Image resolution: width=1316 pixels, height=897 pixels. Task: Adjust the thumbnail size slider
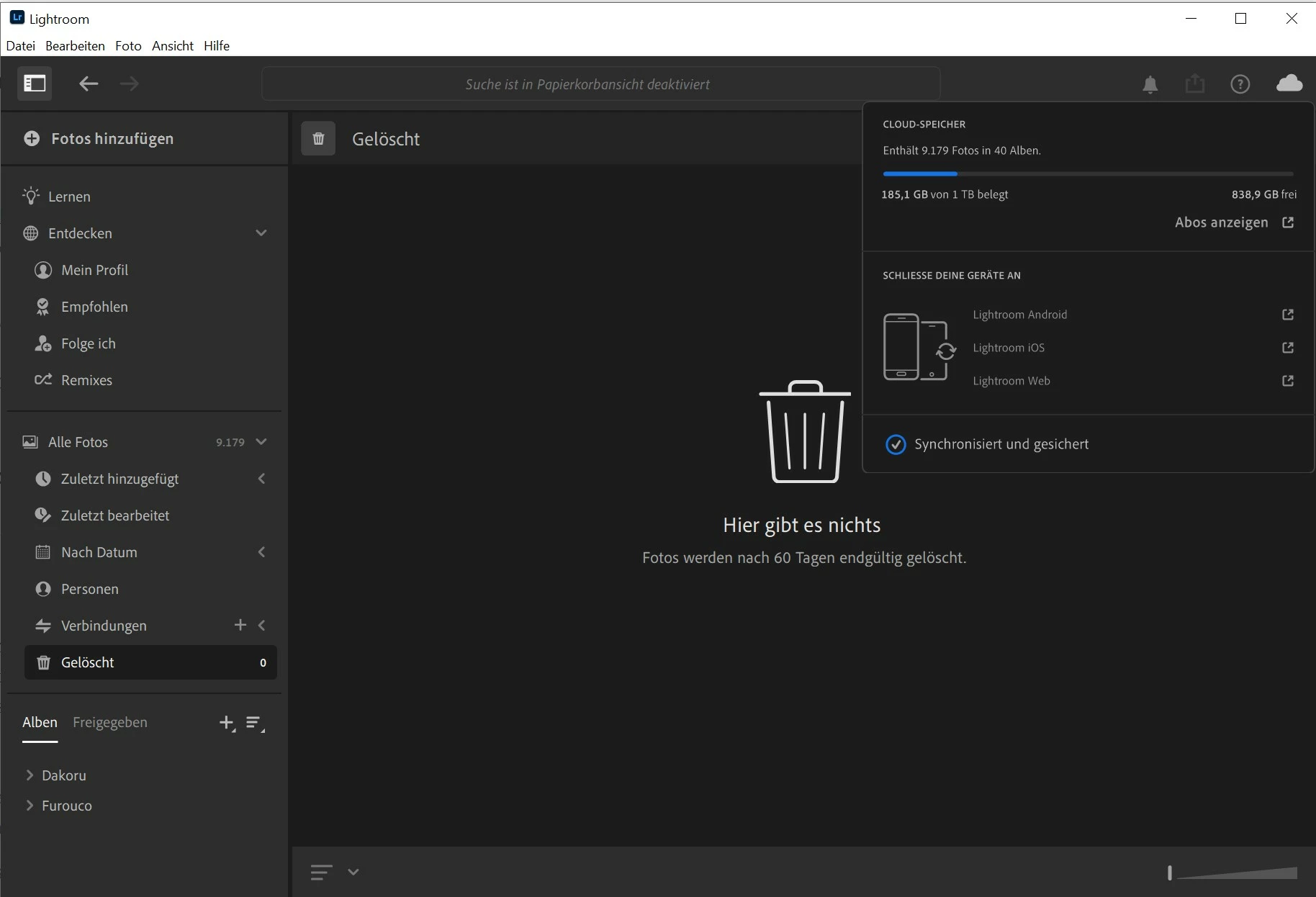pos(1232,873)
